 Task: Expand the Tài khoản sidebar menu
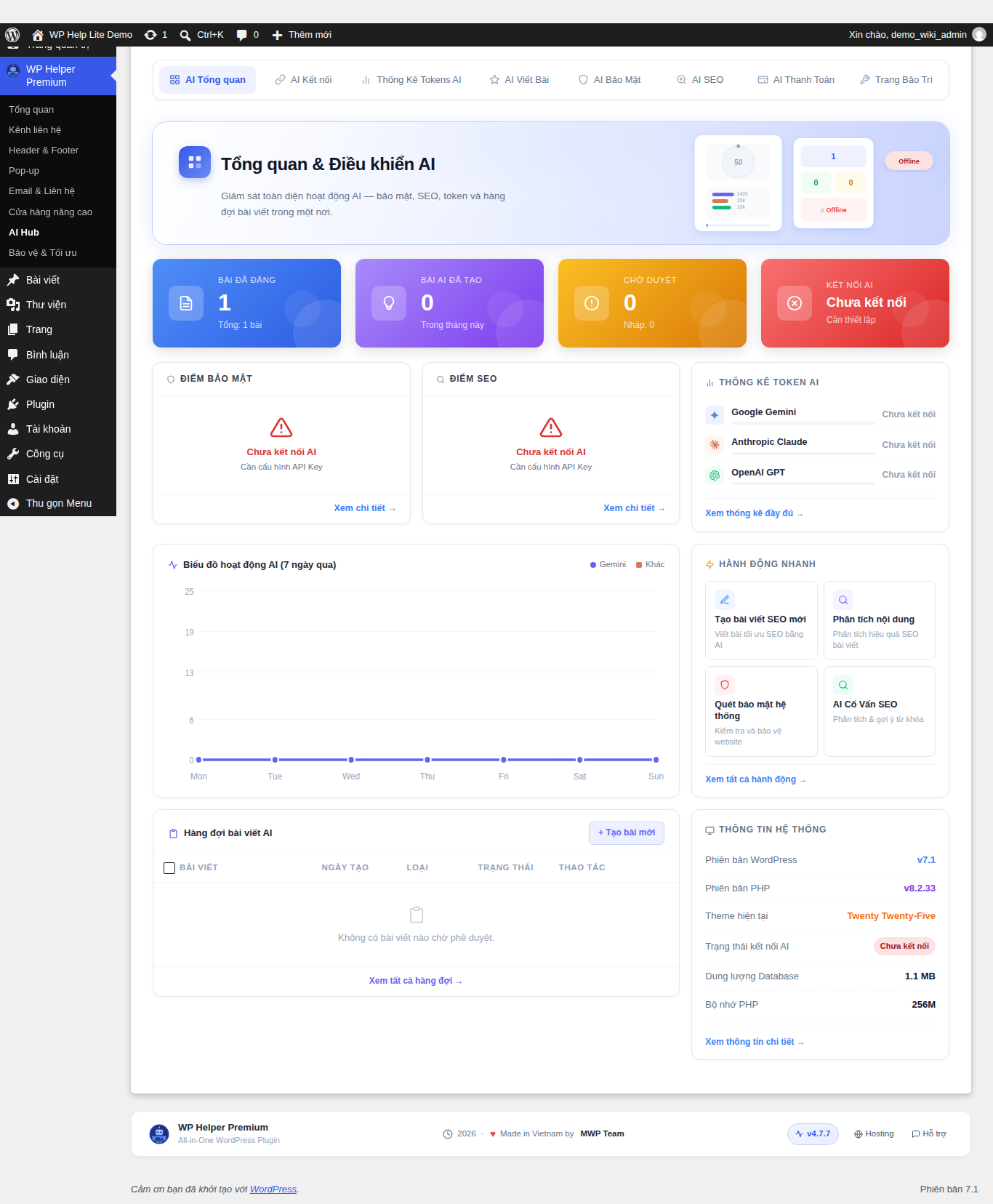[58, 429]
